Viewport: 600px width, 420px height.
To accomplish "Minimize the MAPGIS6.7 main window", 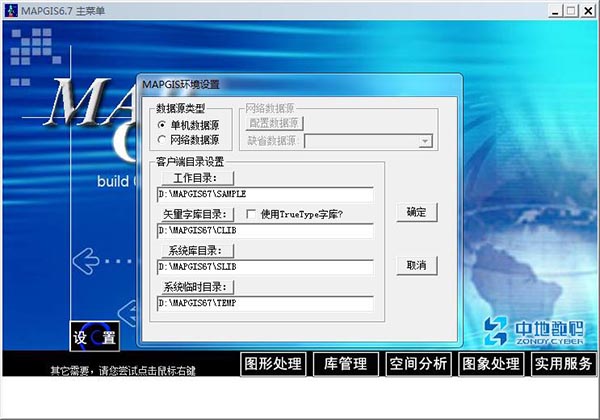I will coord(555,11).
